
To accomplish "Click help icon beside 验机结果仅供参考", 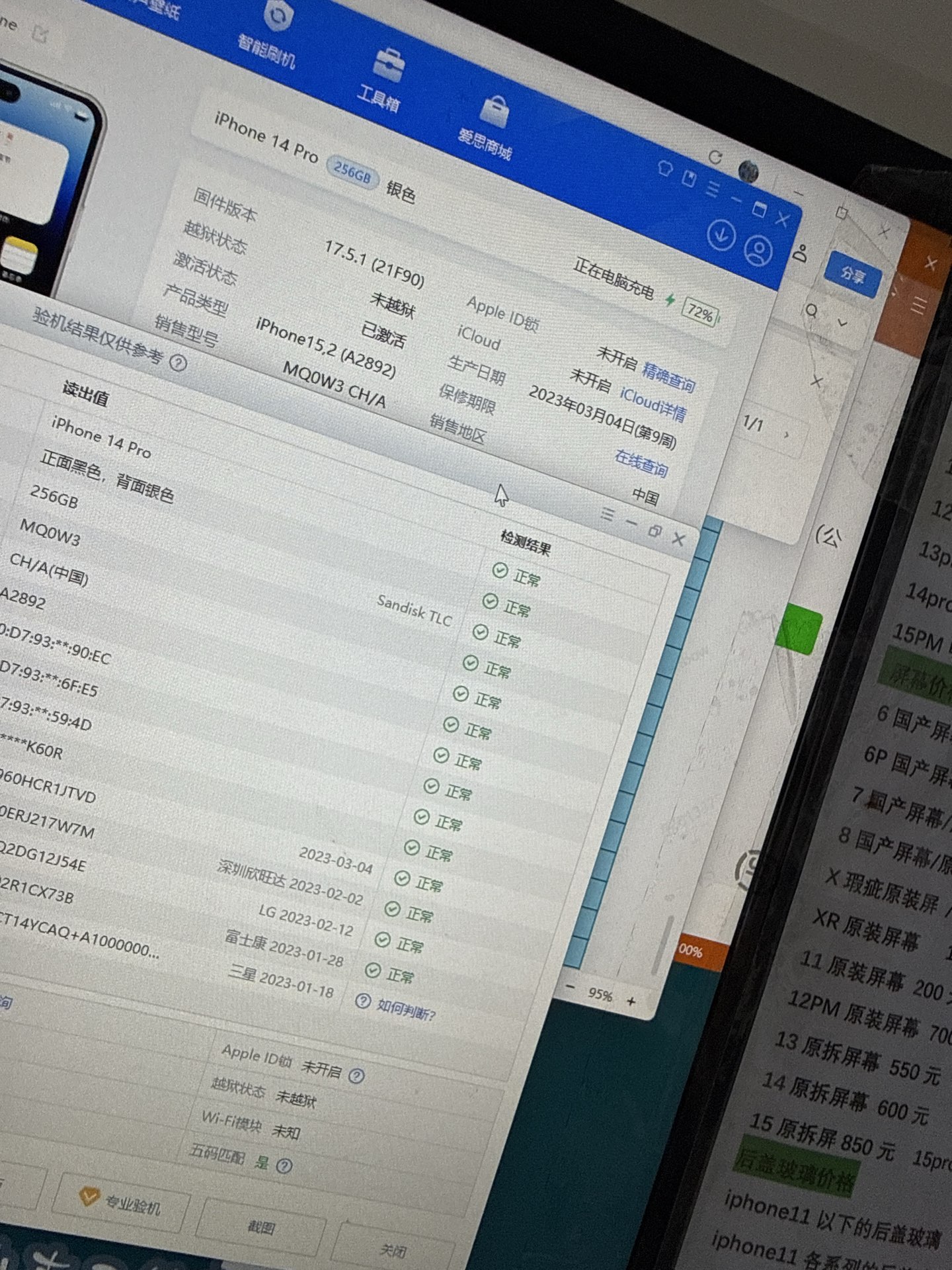I will pos(178,362).
